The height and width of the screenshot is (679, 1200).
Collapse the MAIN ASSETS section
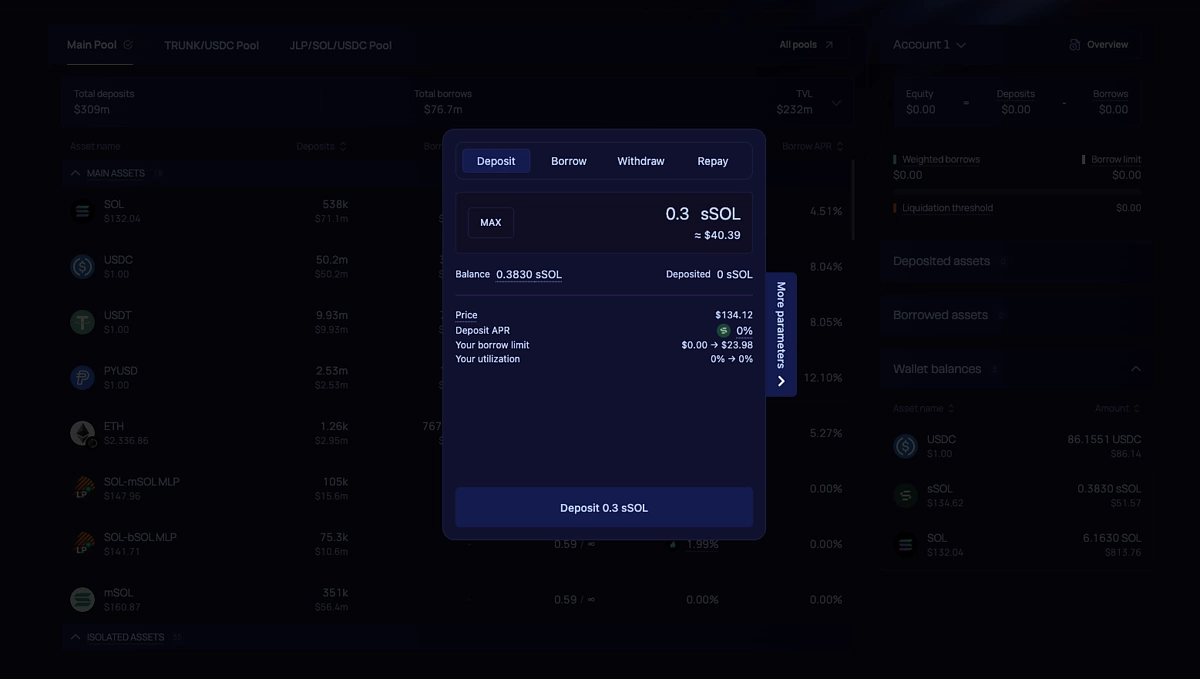(74, 172)
